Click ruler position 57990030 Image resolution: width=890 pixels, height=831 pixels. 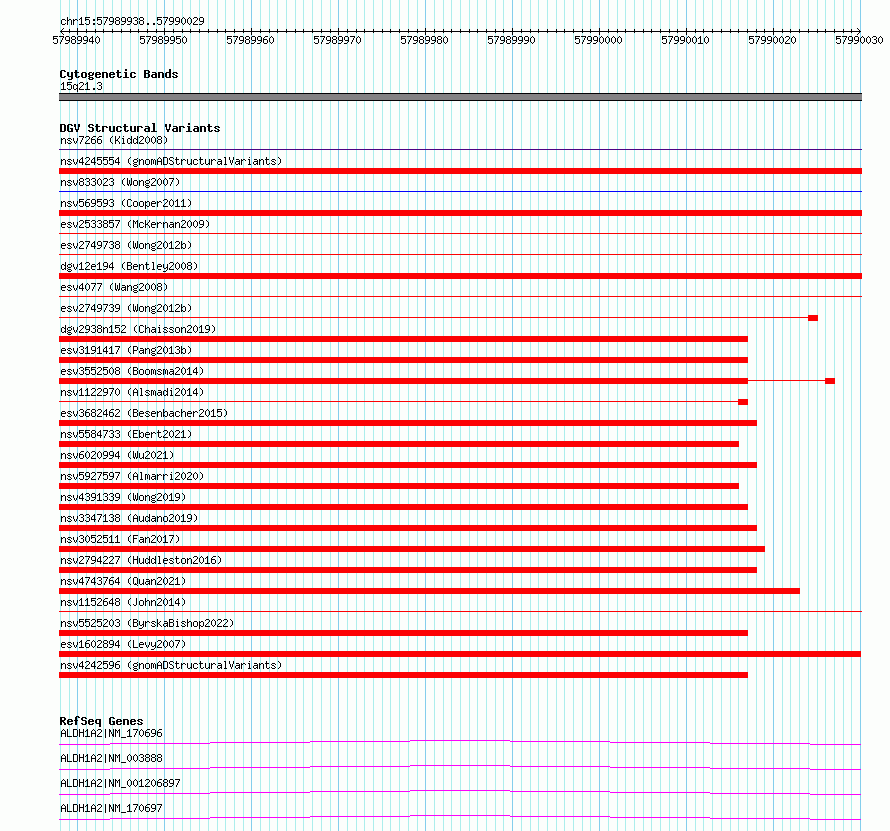pyautogui.click(x=859, y=40)
